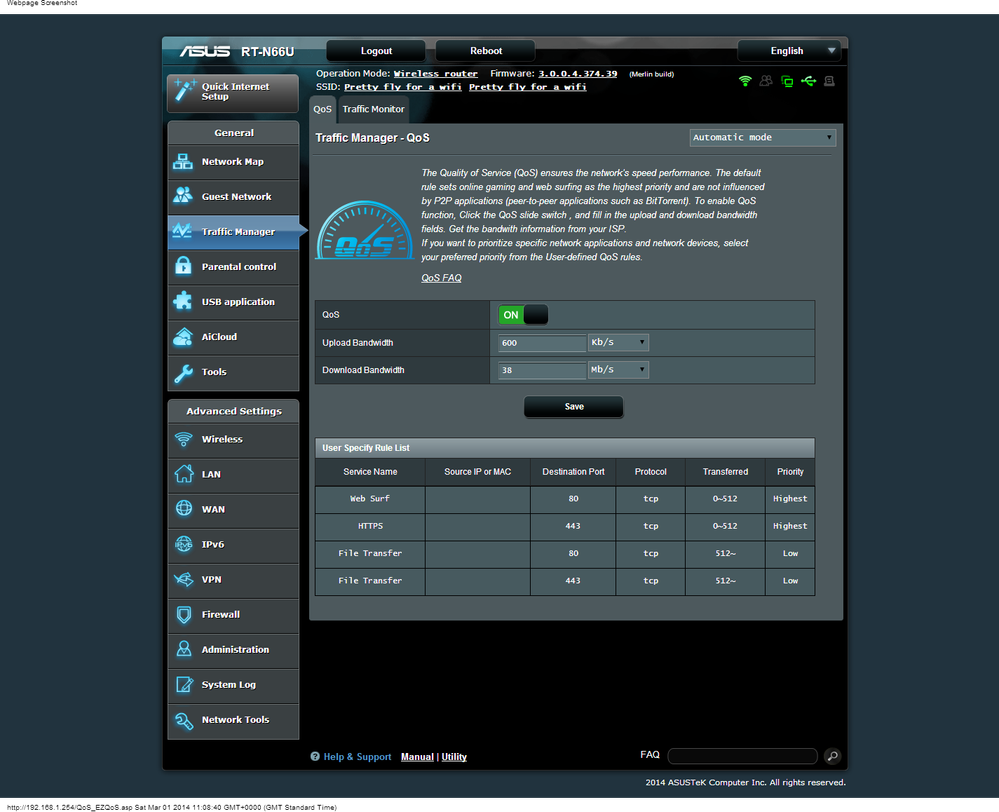Click the green client status monitor icon
Viewport: 999px width, 812px height.
[787, 81]
